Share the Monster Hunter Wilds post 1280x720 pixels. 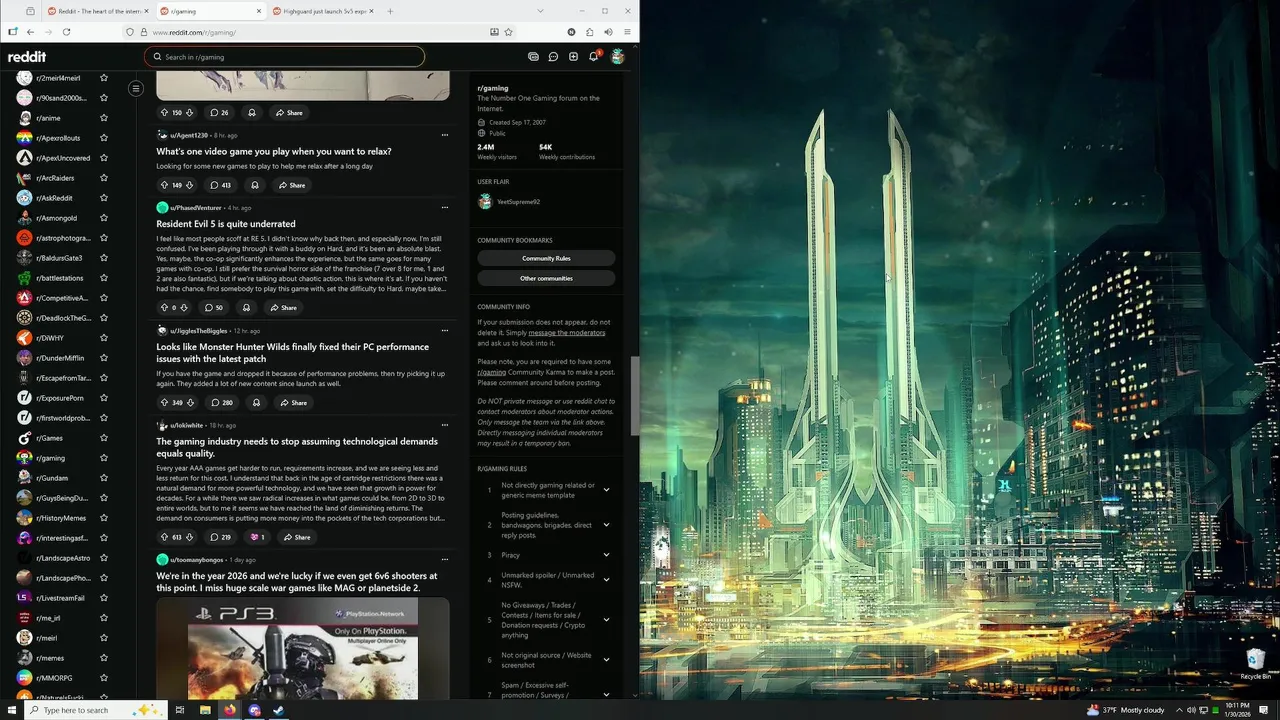point(293,402)
